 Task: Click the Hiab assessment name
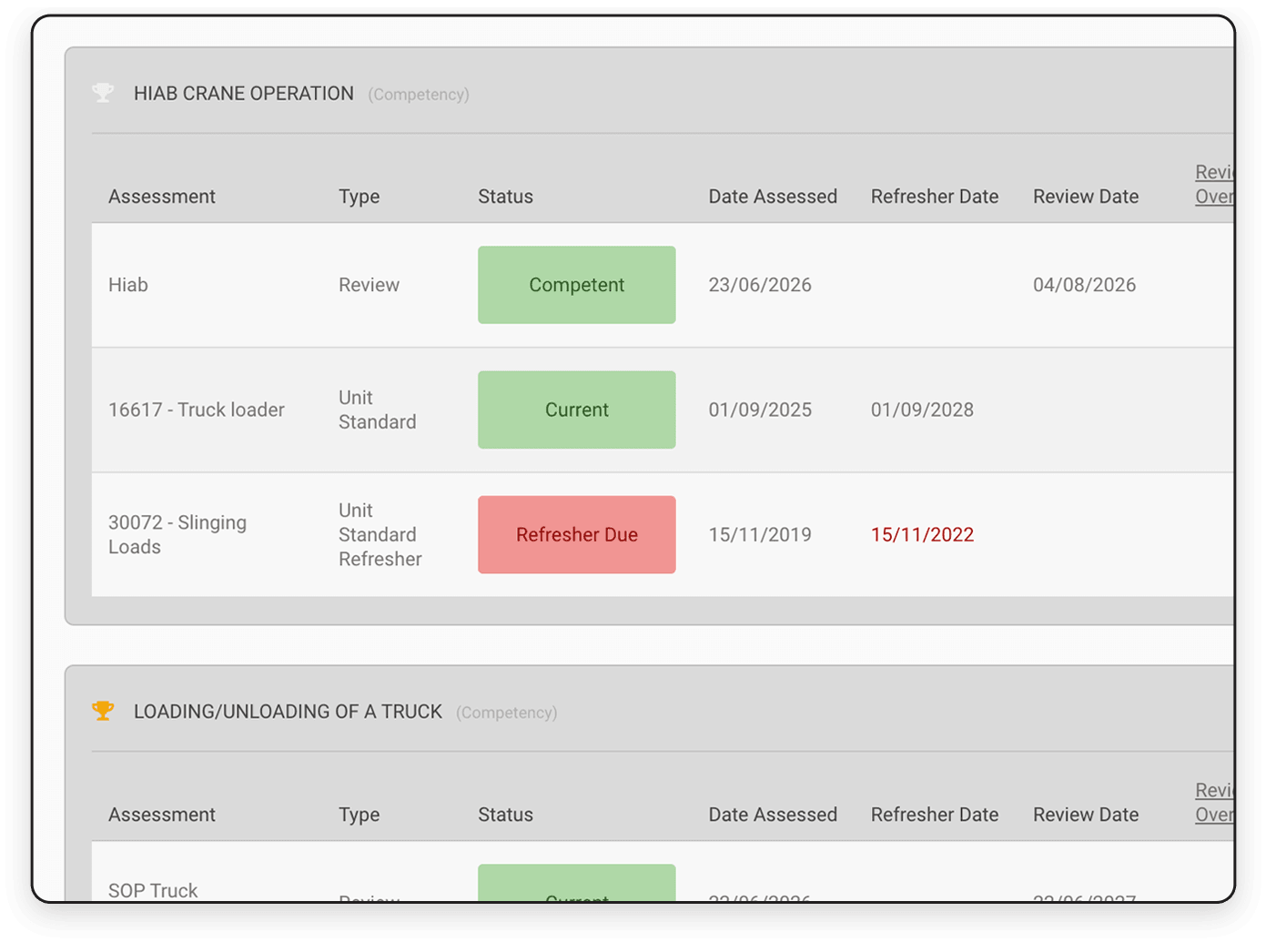128,285
